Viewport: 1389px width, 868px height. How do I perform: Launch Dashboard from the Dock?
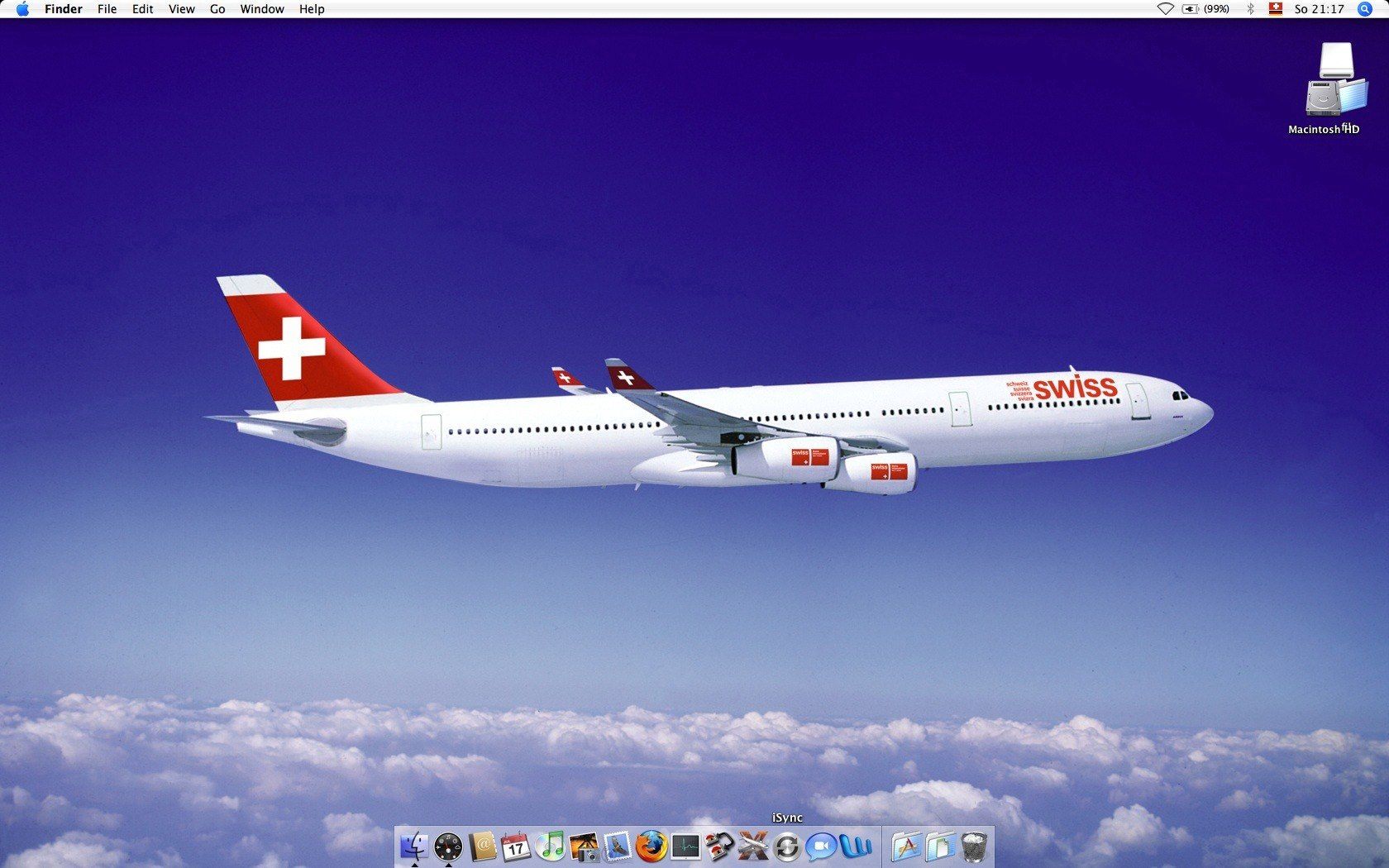(x=448, y=847)
